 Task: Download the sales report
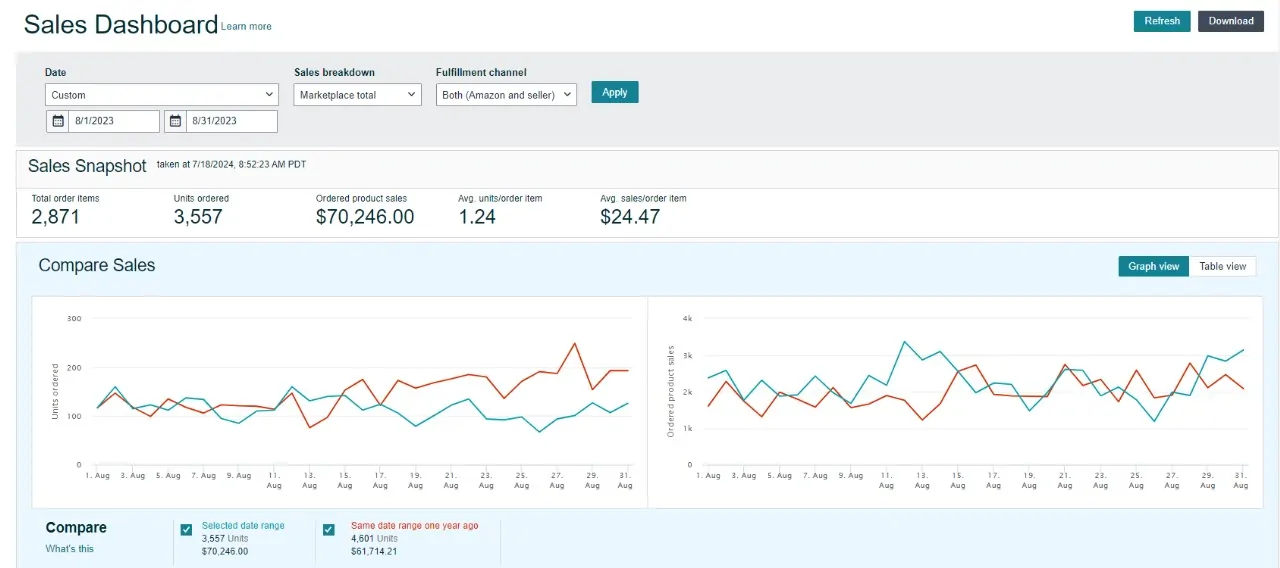[x=1230, y=21]
